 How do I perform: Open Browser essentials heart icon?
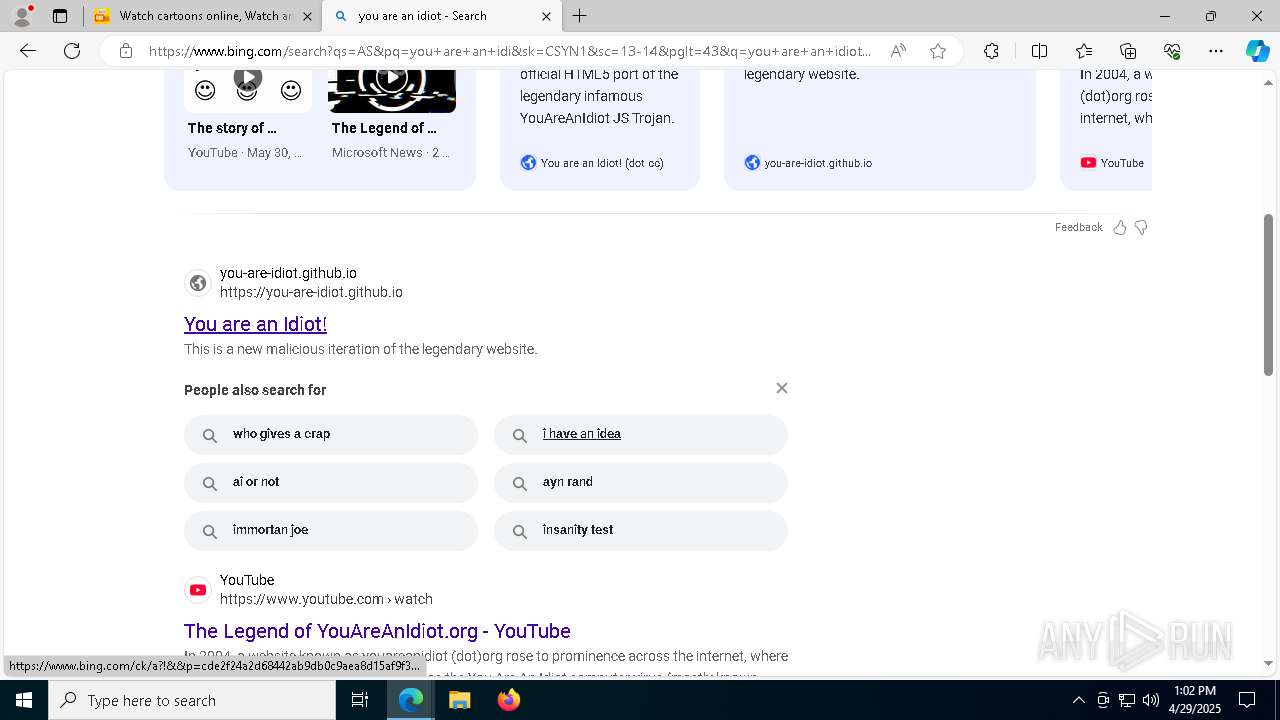click(x=1172, y=51)
